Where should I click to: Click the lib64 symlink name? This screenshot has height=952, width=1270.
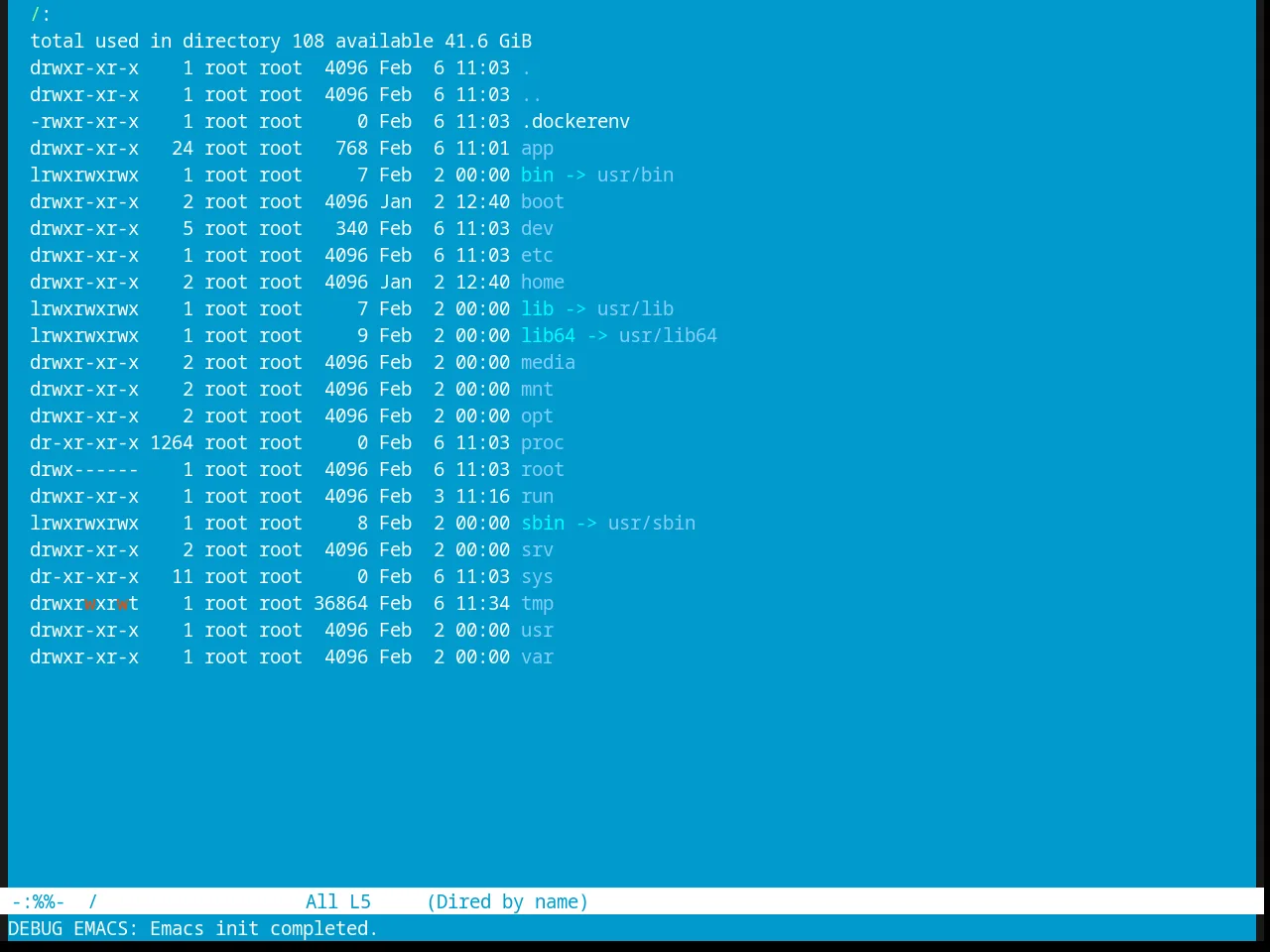pos(548,335)
